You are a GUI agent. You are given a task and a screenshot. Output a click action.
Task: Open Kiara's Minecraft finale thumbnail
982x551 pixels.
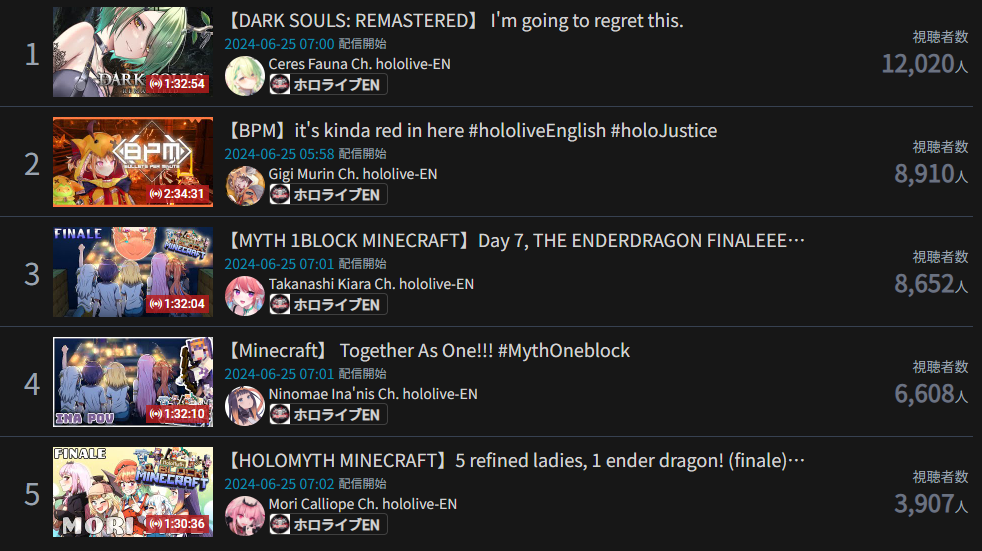[x=133, y=272]
